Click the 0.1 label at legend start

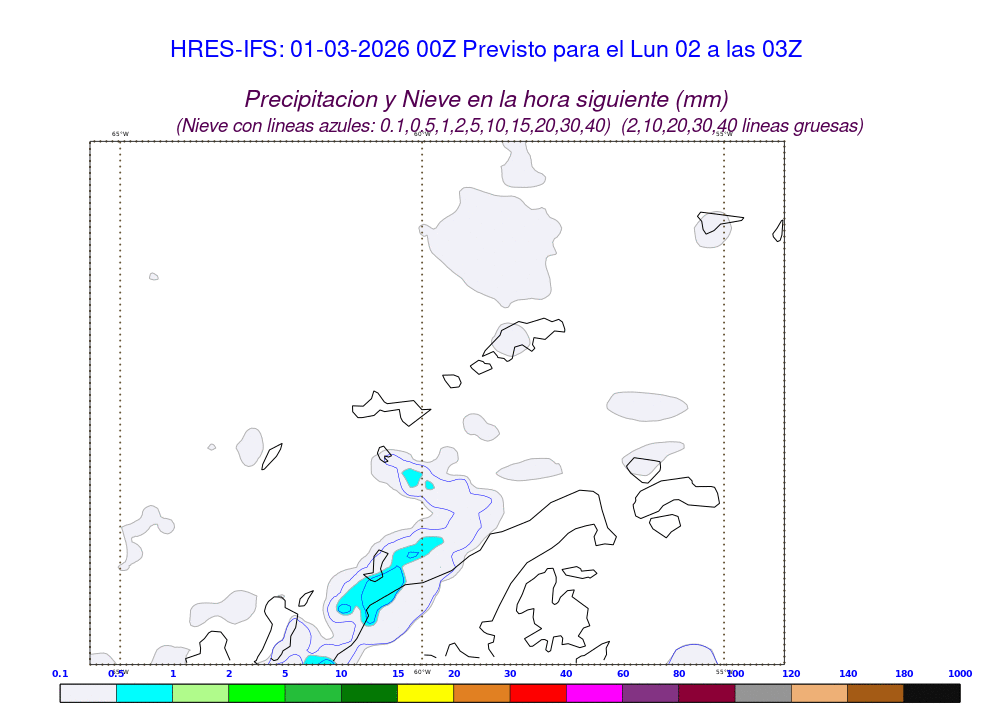(x=60, y=674)
